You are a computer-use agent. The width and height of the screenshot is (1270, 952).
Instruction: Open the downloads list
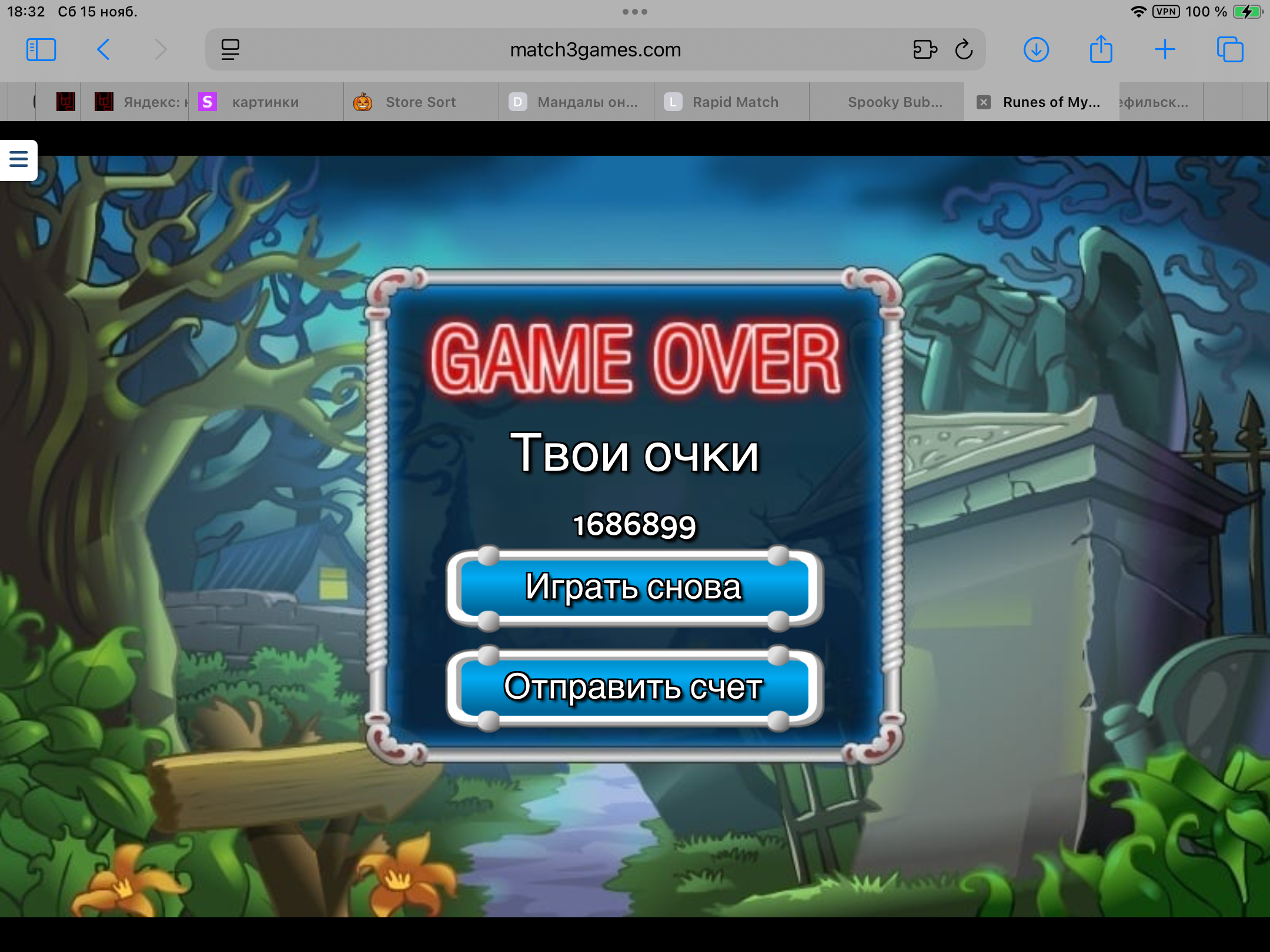[x=1036, y=50]
